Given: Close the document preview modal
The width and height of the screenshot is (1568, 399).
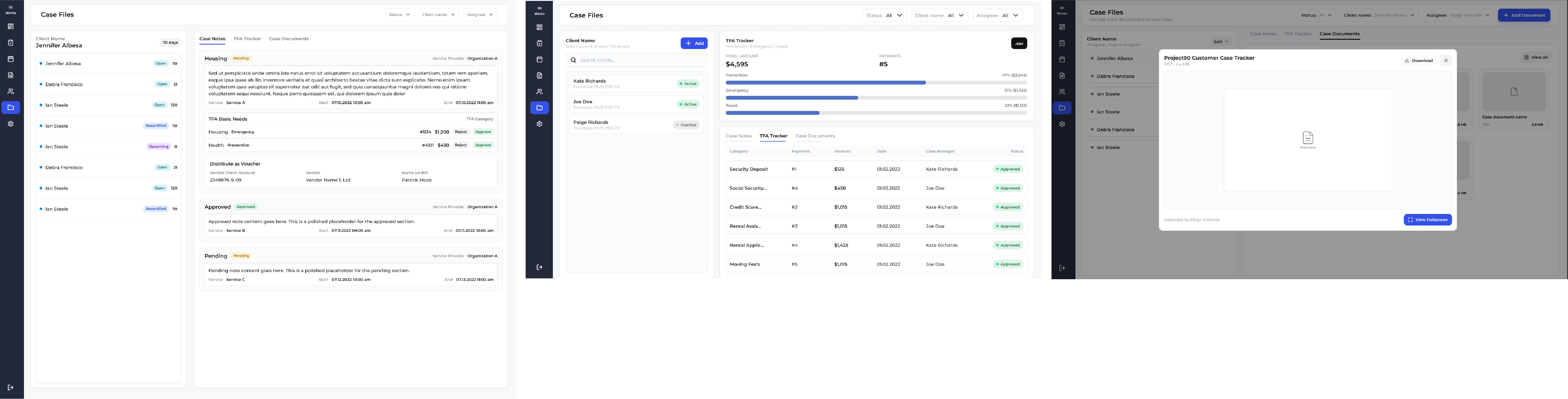Looking at the screenshot, I should click(x=1446, y=60).
